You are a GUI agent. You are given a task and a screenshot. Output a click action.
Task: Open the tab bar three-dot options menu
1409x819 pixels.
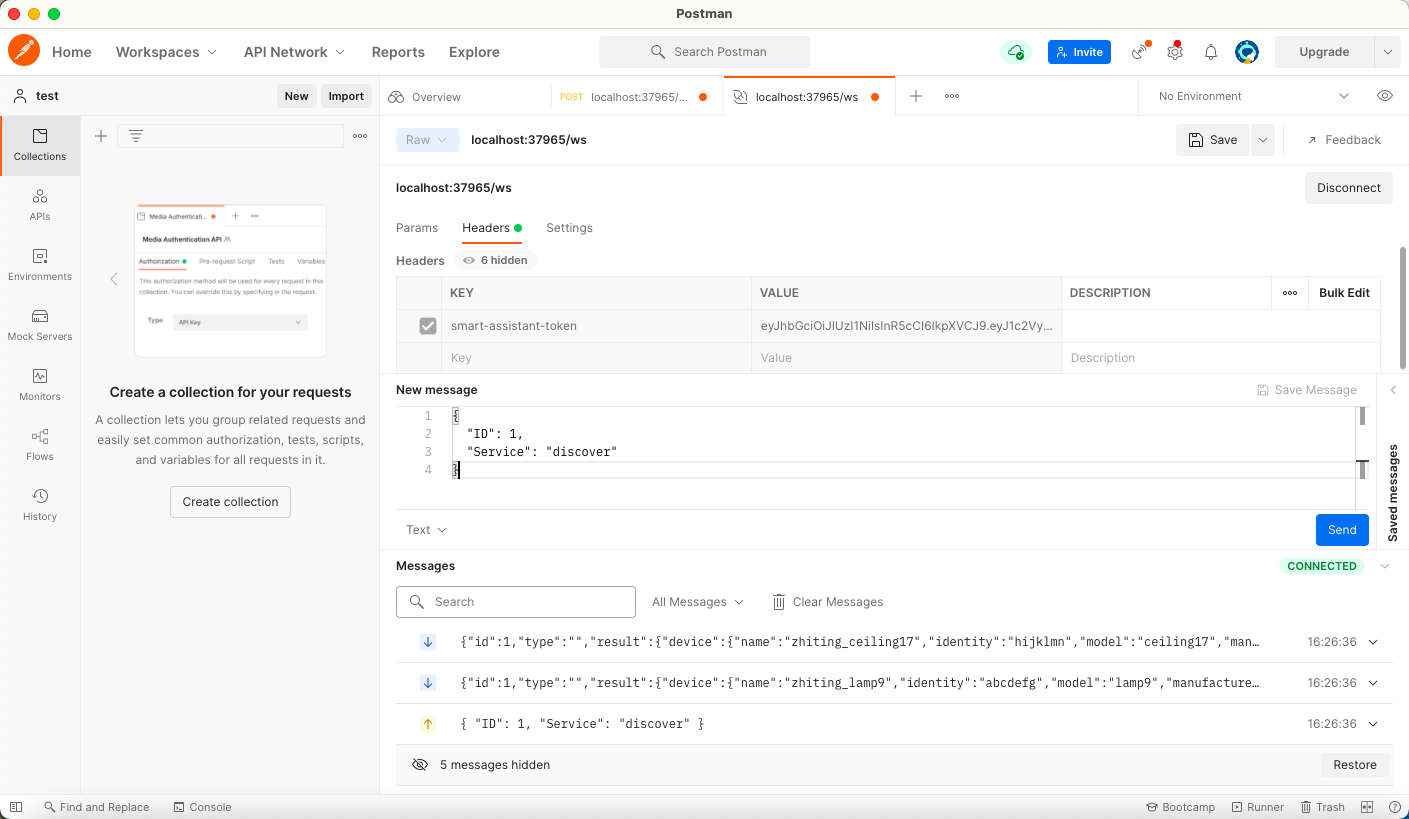(x=952, y=96)
